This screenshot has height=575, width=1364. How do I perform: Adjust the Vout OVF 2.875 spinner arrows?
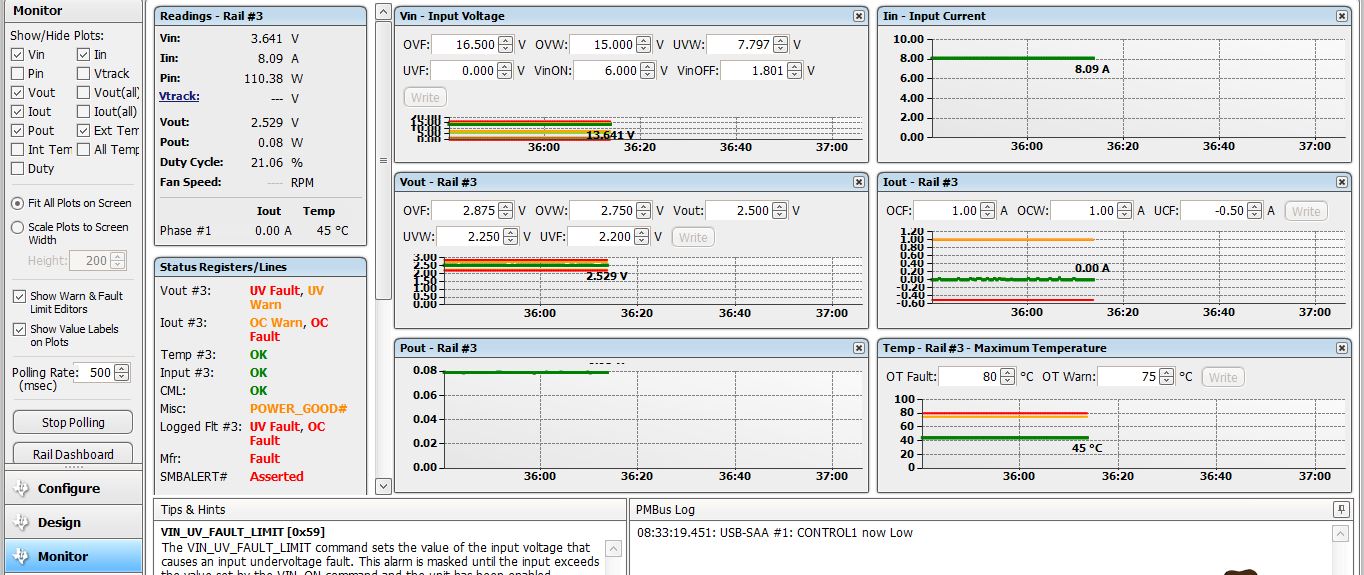pyautogui.click(x=506, y=211)
